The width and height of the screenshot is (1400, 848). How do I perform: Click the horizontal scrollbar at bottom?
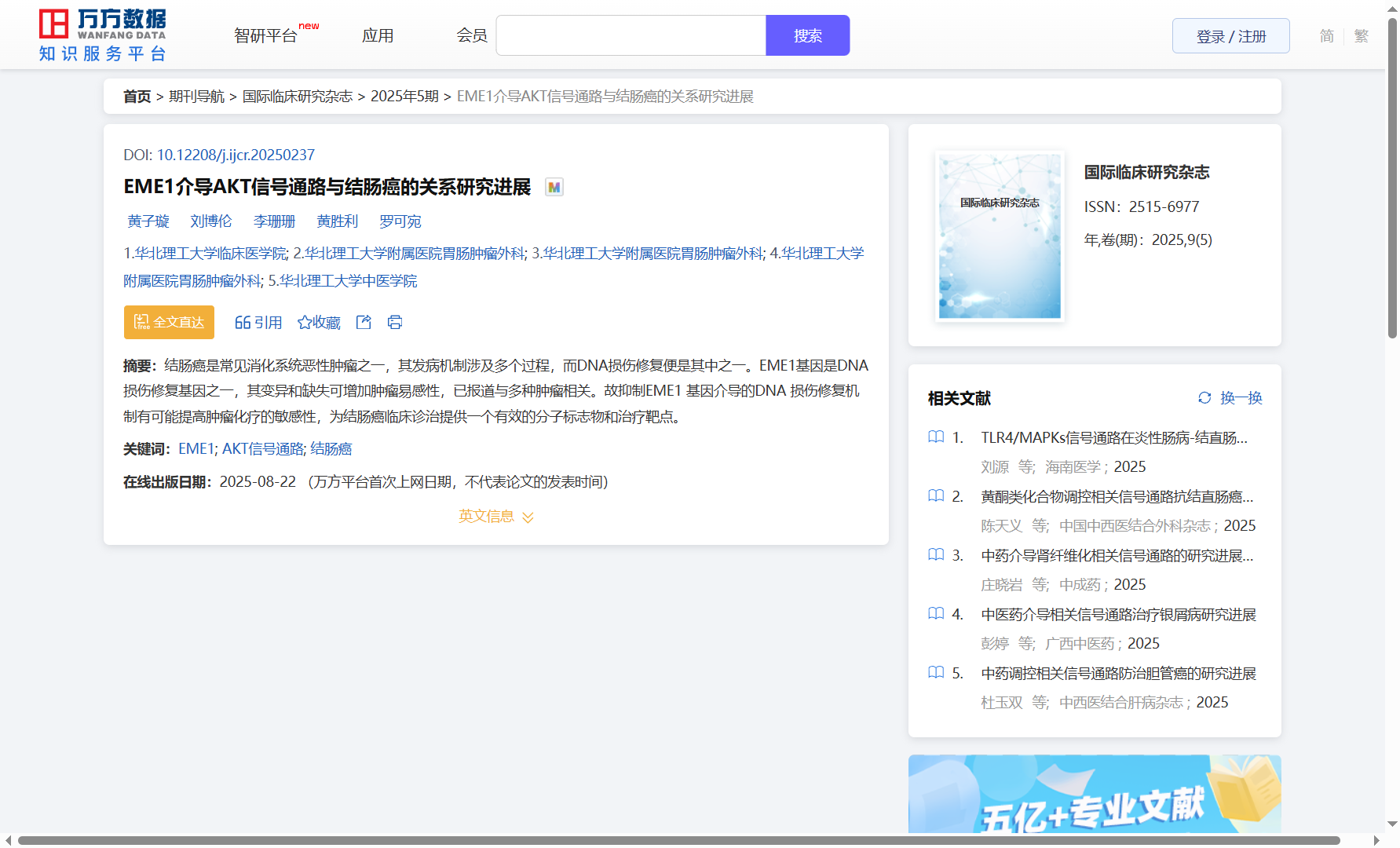(x=678, y=841)
